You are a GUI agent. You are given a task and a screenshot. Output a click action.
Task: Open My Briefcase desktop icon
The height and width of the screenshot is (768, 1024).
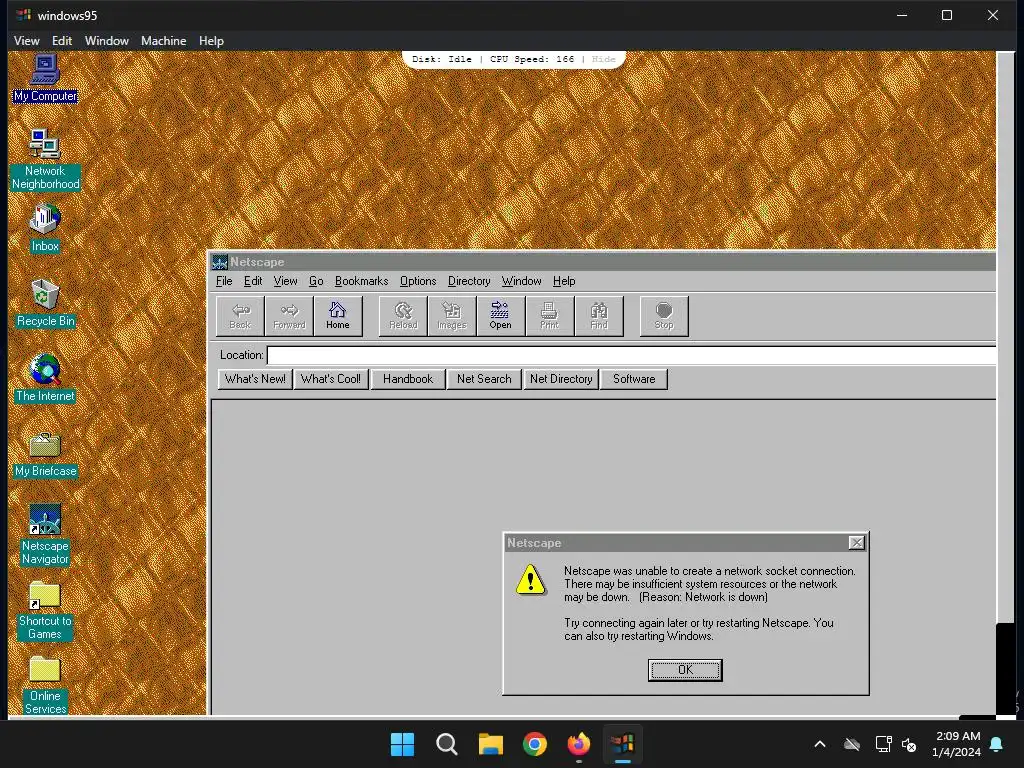tap(45, 453)
